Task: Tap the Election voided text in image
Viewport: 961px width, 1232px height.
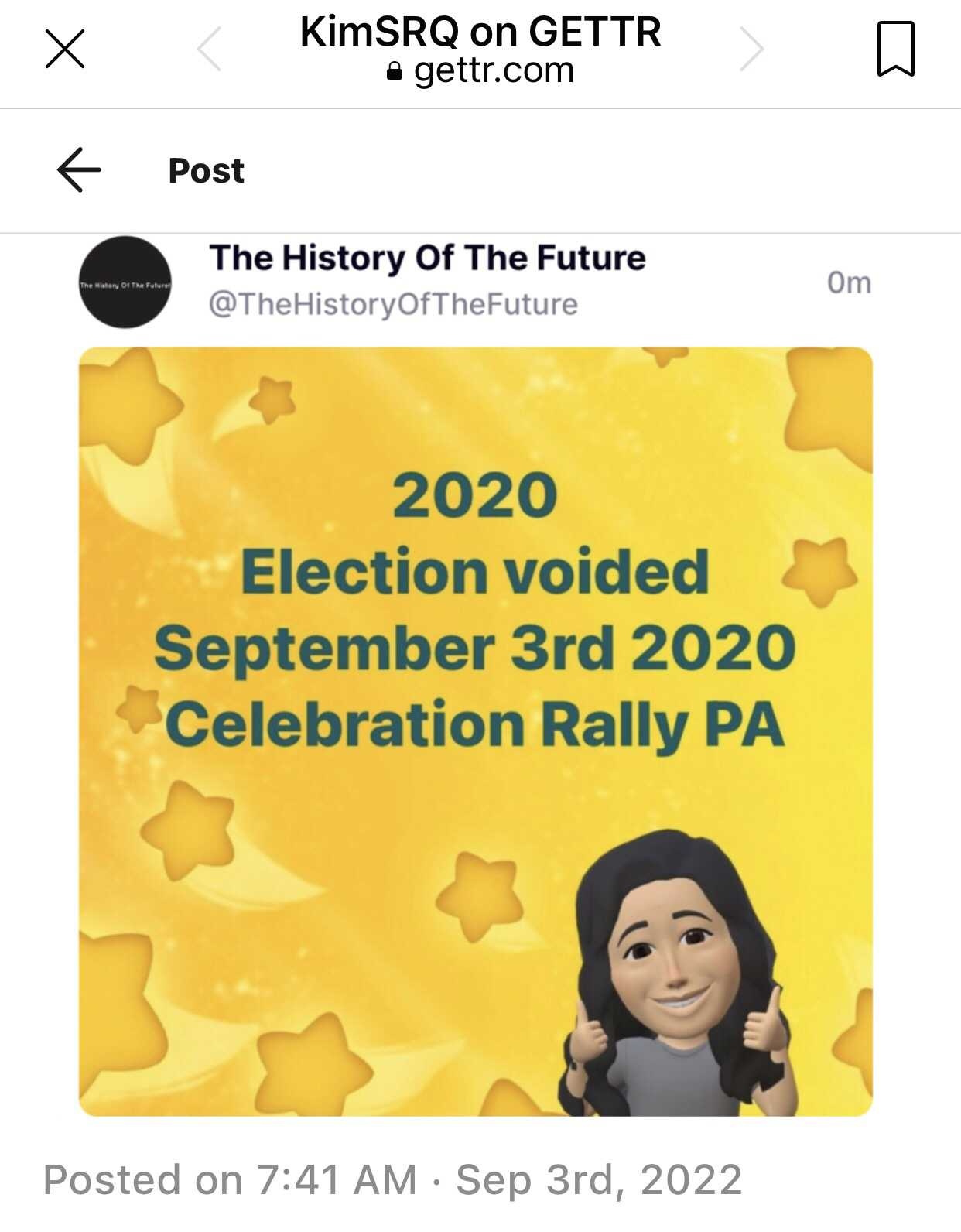Action: 475,571
